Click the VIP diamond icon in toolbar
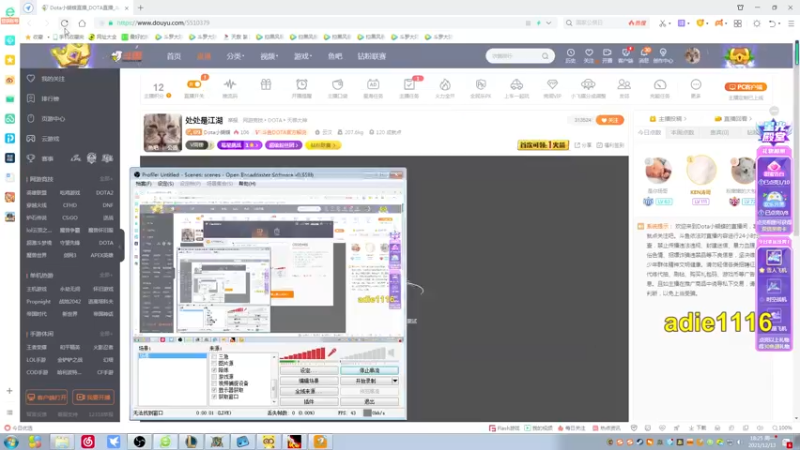This screenshot has height=450, width=800. 552,84
